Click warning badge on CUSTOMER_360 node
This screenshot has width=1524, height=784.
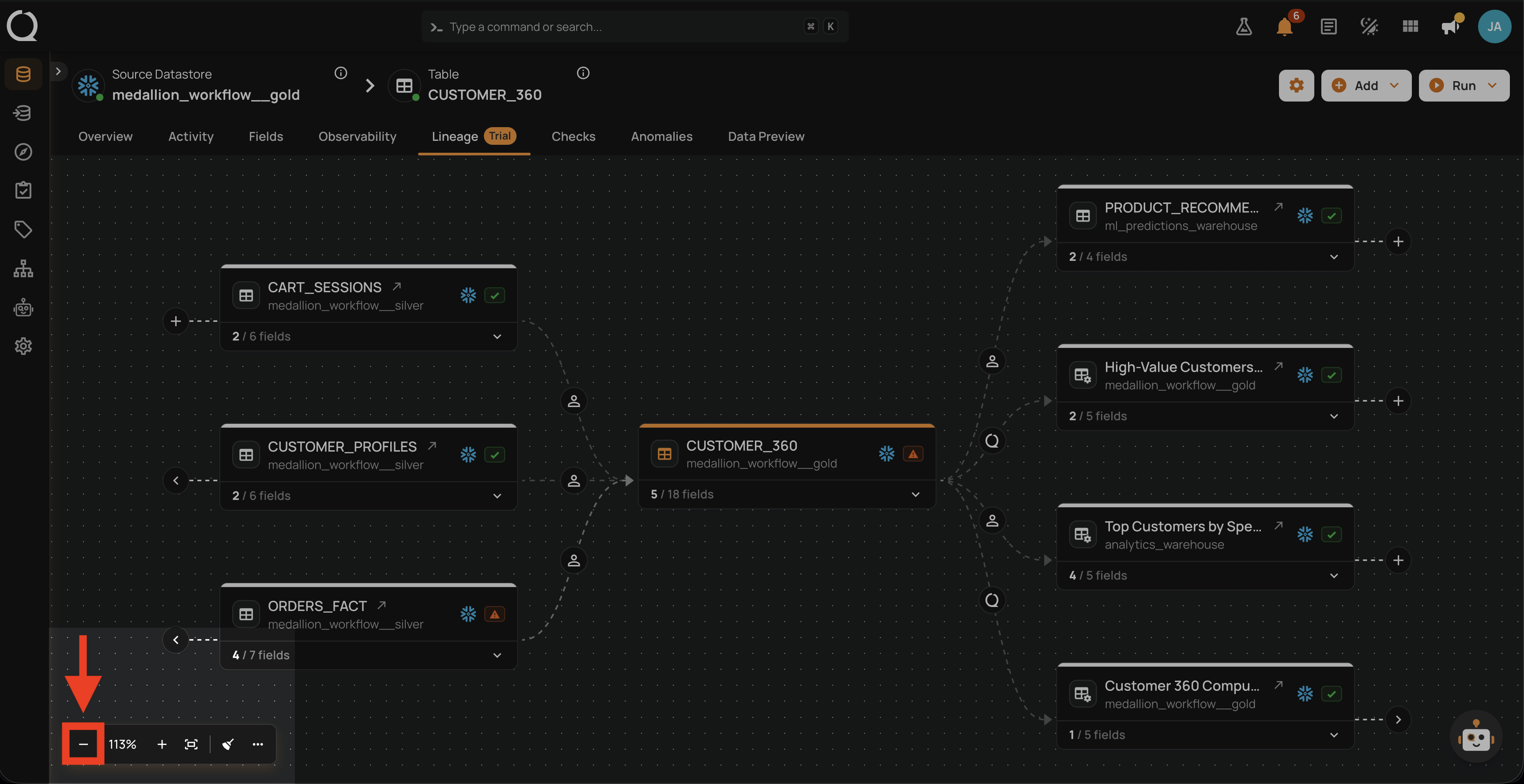point(913,454)
